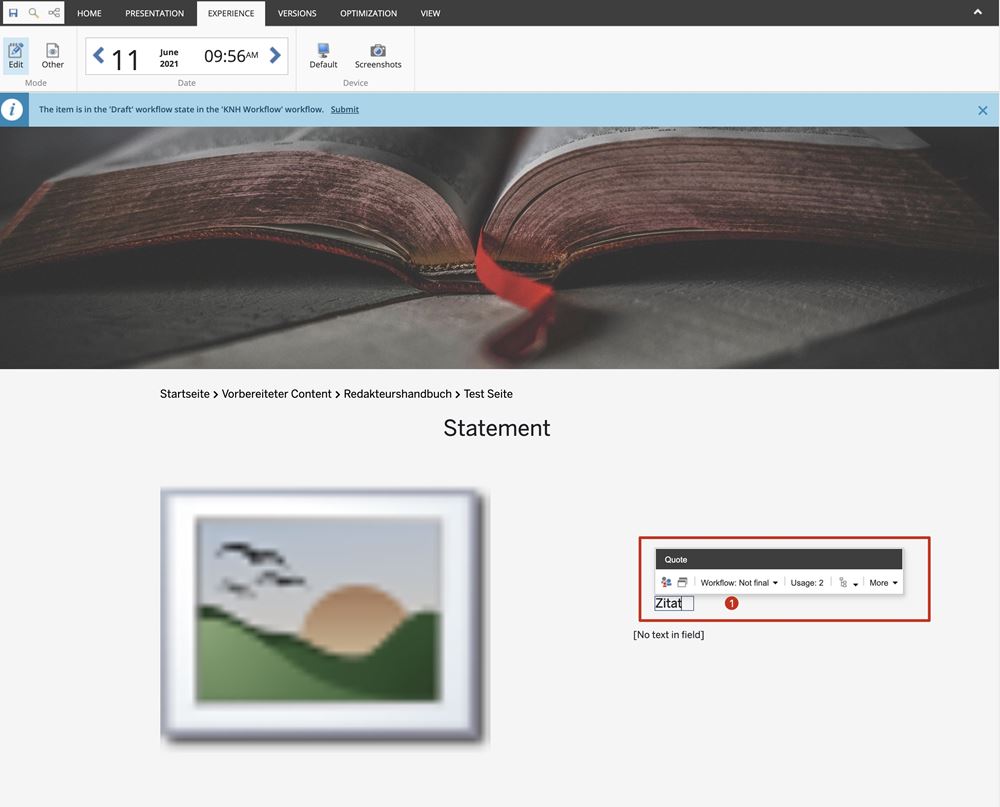Viewport: 1000px width, 807px height.
Task: Choose the Default device icon
Action: (x=323, y=56)
